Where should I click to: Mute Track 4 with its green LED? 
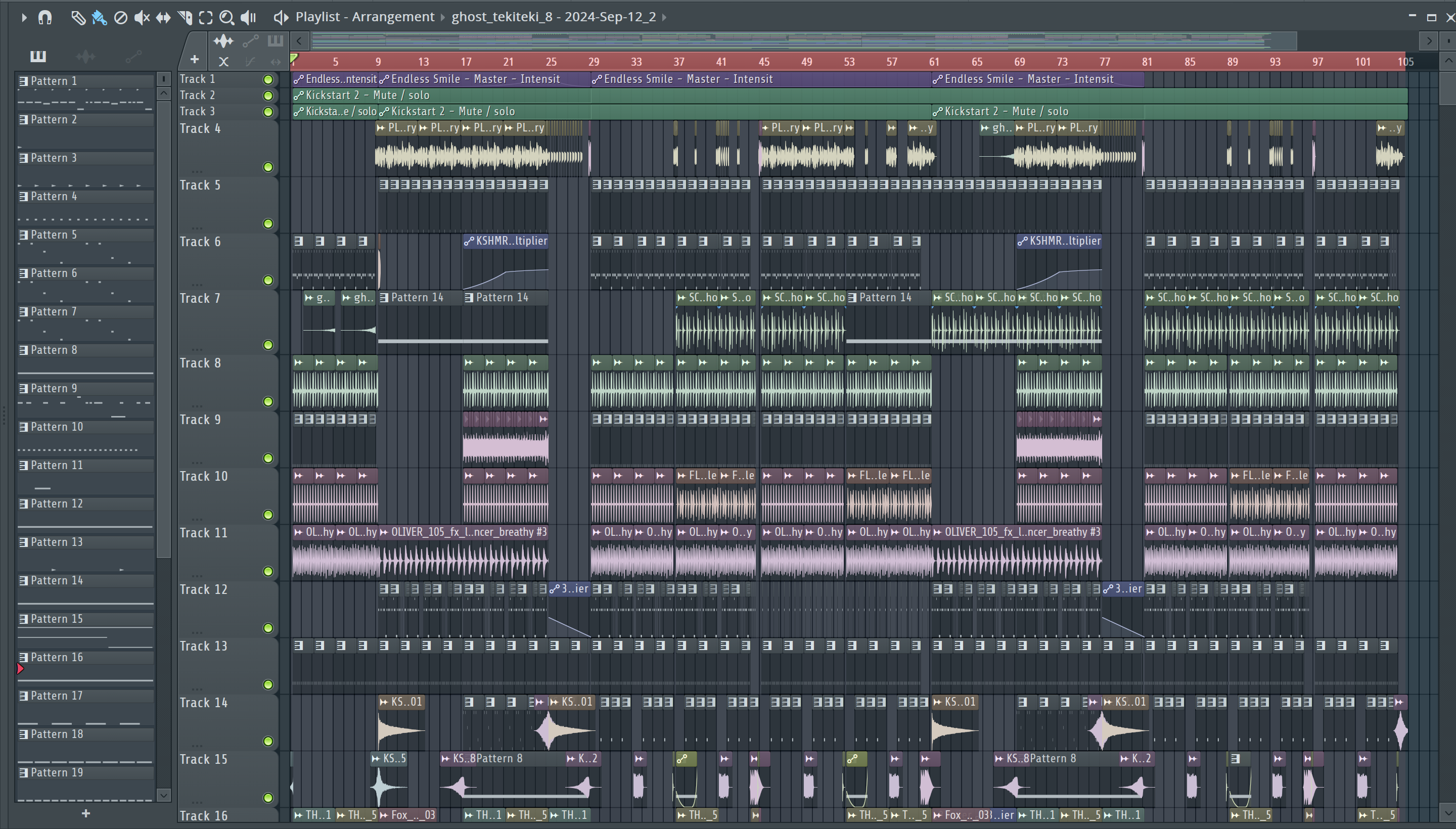coord(267,167)
